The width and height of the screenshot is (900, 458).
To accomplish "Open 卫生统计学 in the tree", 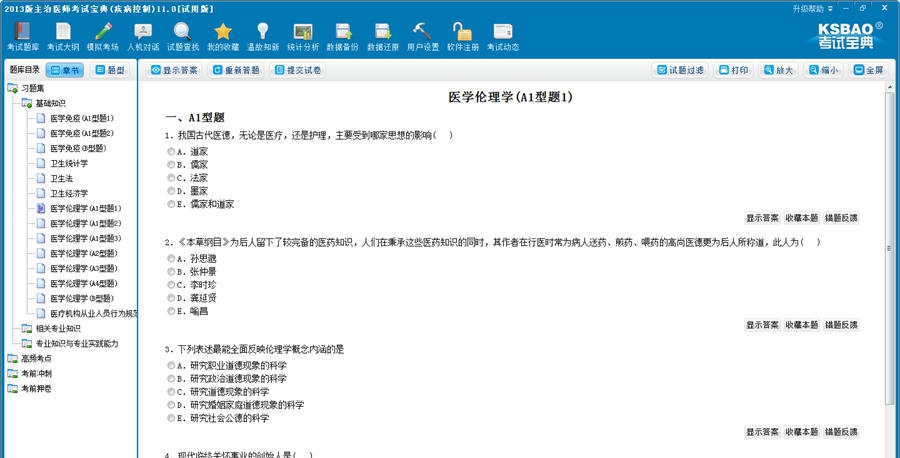I will [69, 163].
